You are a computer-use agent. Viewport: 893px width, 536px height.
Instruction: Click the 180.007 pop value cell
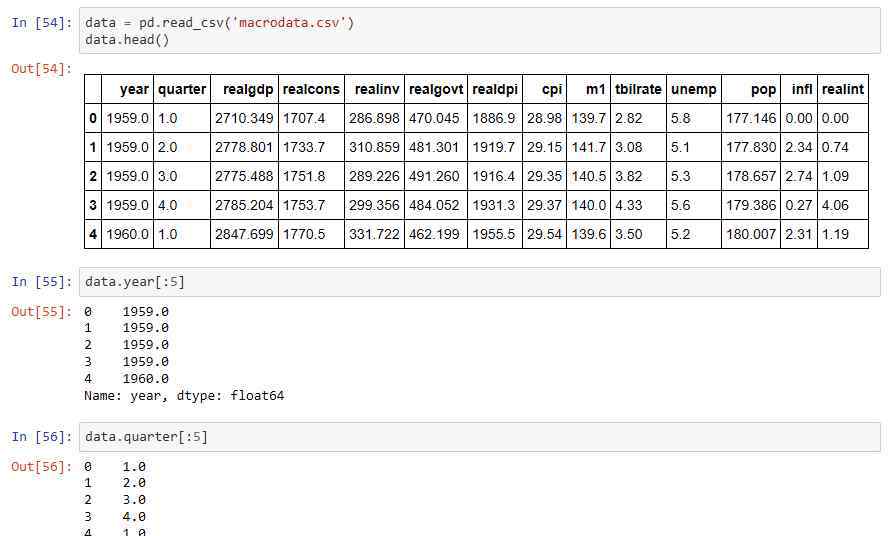pos(751,234)
